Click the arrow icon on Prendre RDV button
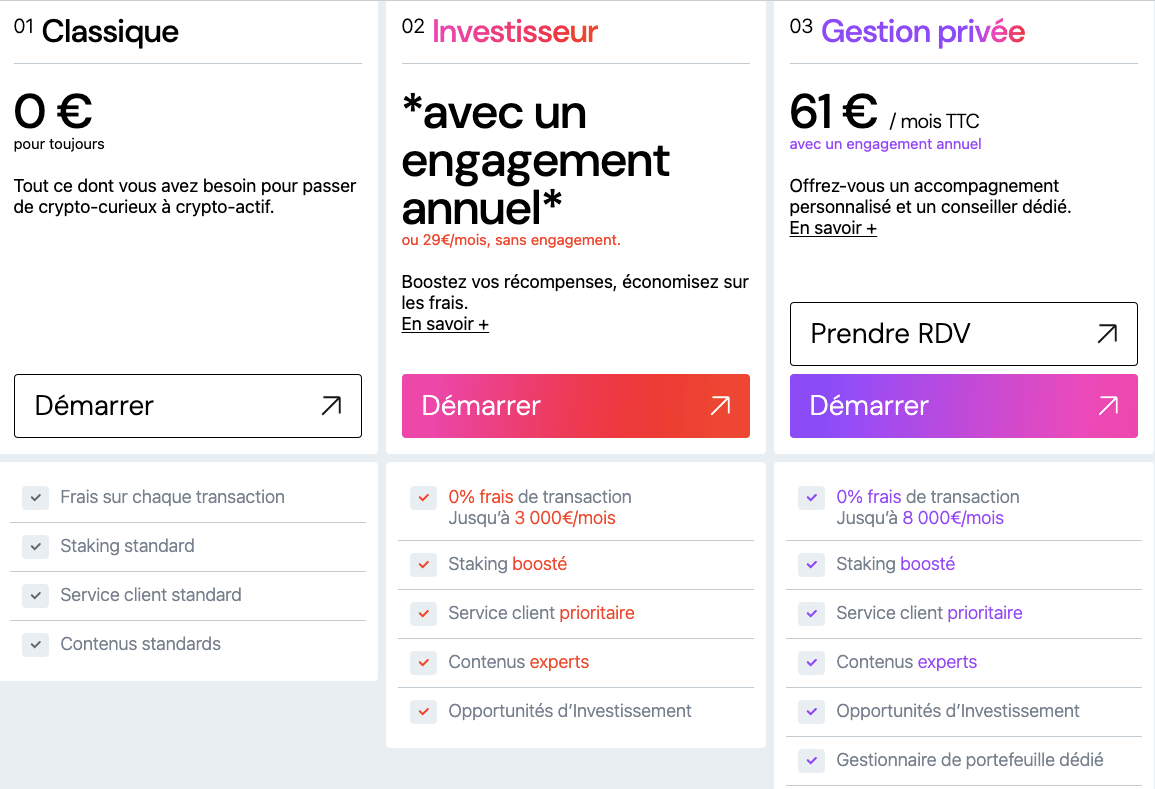The width and height of the screenshot is (1155, 789). click(1107, 334)
